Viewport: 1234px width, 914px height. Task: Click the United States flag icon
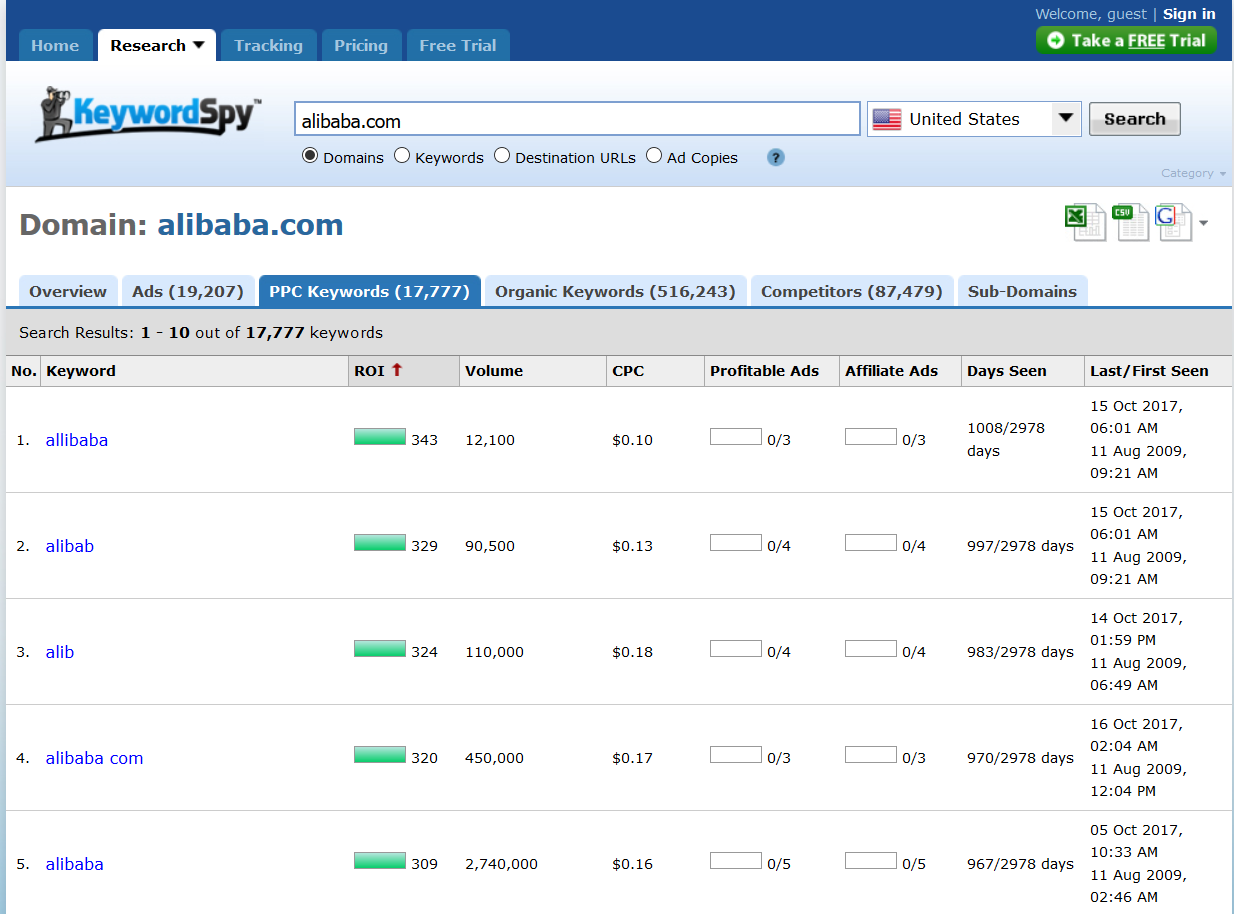887,120
